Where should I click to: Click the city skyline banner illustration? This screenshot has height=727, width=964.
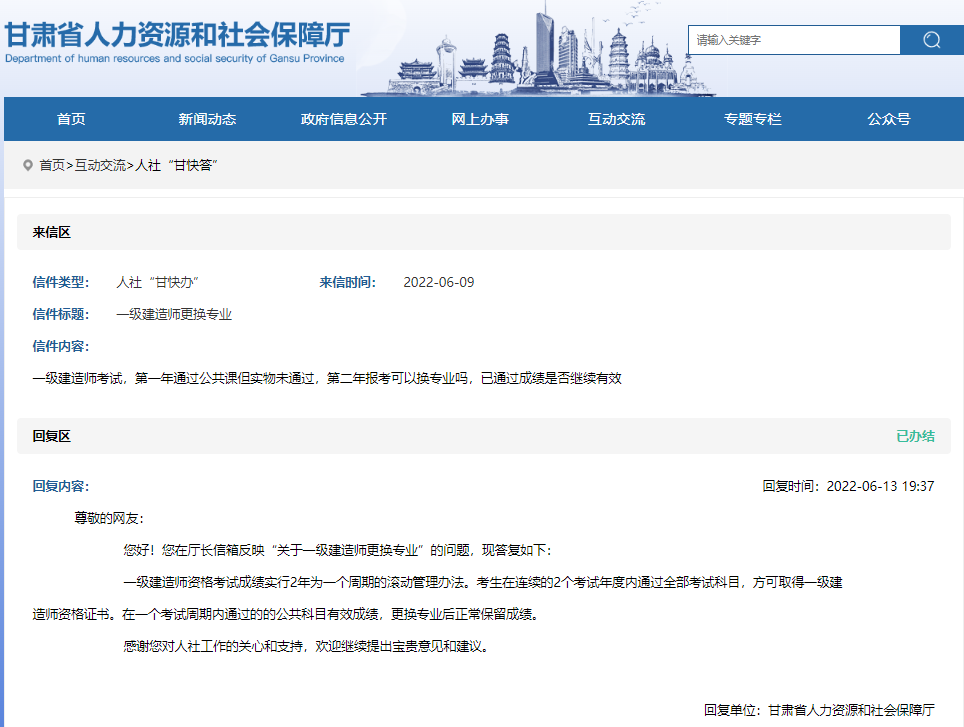pyautogui.click(x=538, y=49)
